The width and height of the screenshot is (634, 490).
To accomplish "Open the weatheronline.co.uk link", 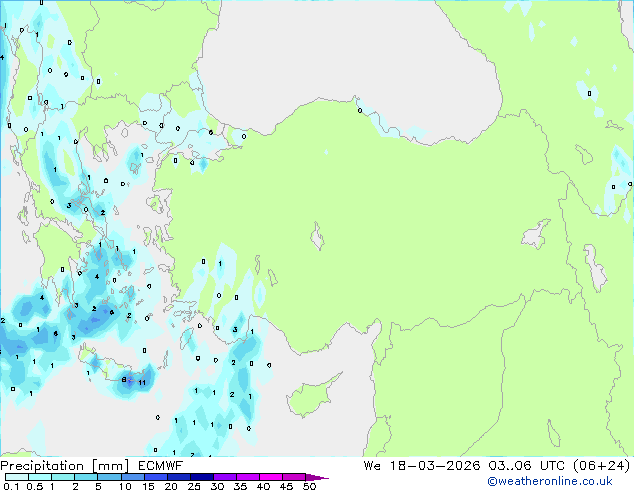I will [550, 481].
